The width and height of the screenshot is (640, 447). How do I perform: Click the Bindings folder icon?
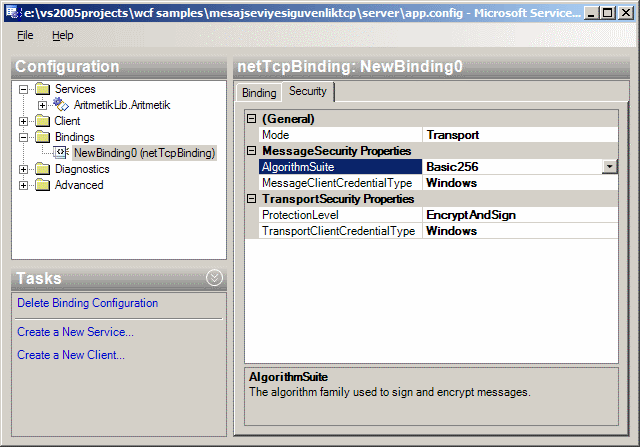(43, 137)
